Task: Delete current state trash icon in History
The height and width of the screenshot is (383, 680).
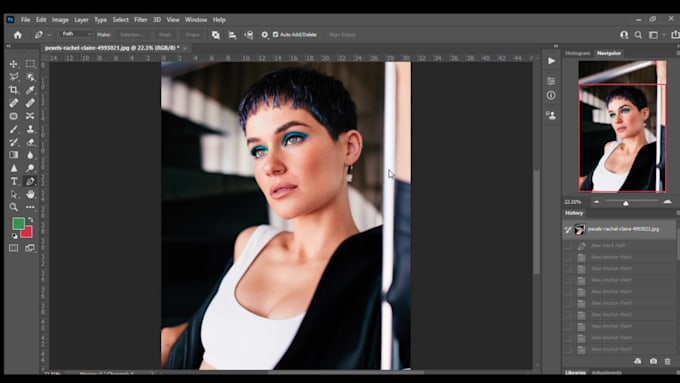Action: [x=668, y=361]
